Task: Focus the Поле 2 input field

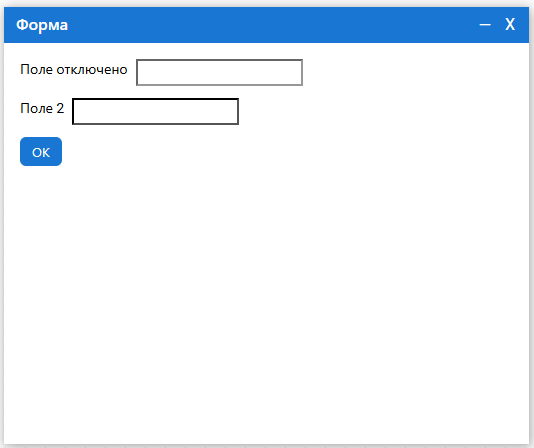Action: [155, 111]
